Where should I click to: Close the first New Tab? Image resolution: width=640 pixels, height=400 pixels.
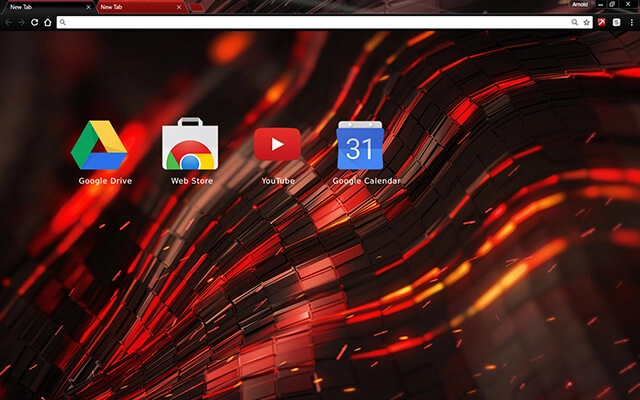pos(88,7)
